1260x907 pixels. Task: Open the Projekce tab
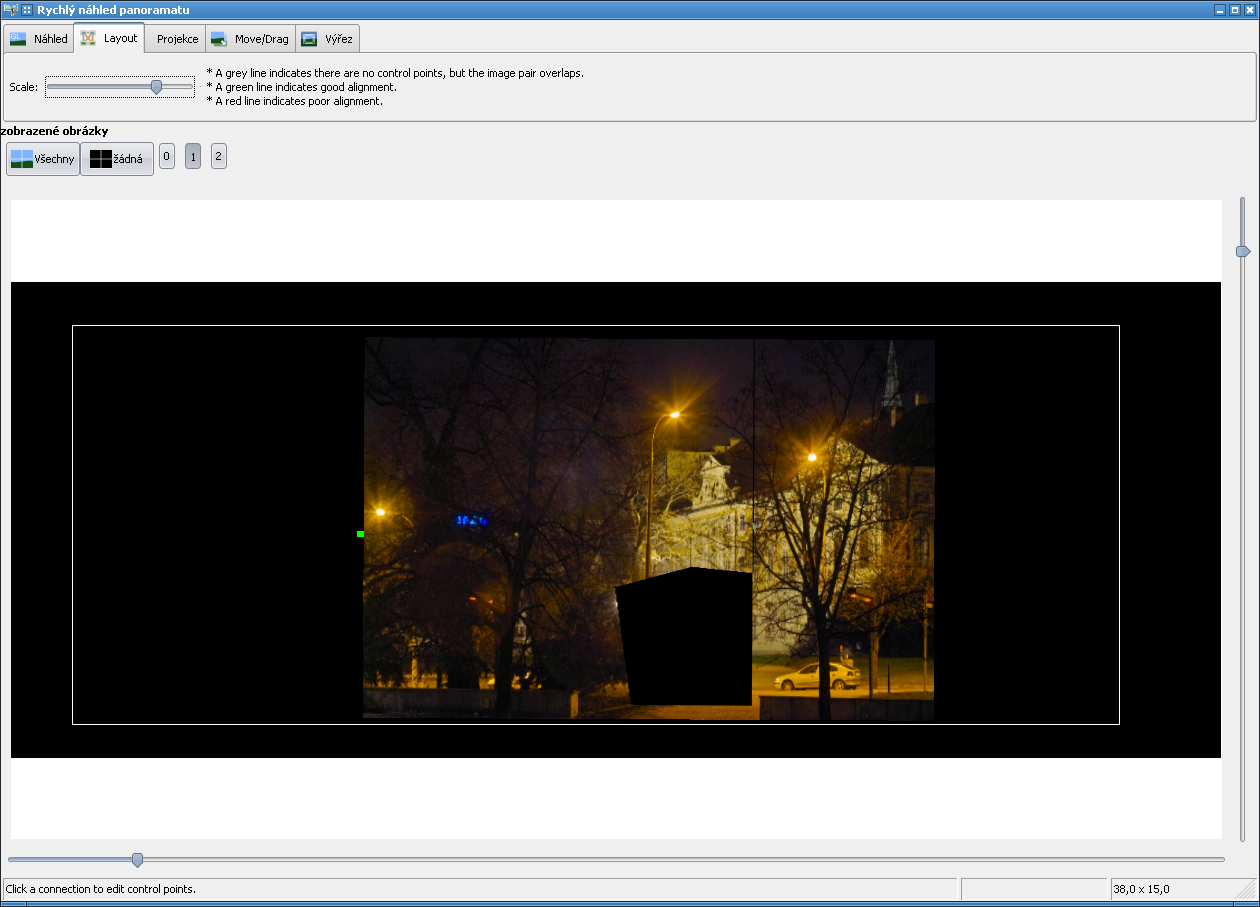pyautogui.click(x=177, y=39)
